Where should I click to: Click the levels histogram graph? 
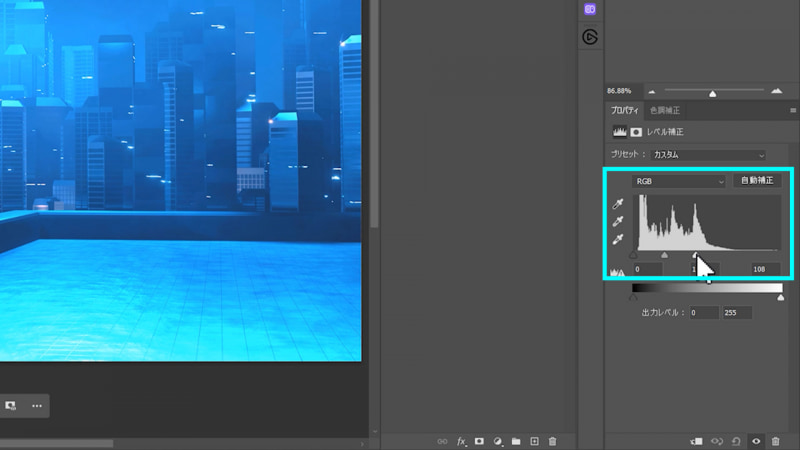click(x=707, y=223)
